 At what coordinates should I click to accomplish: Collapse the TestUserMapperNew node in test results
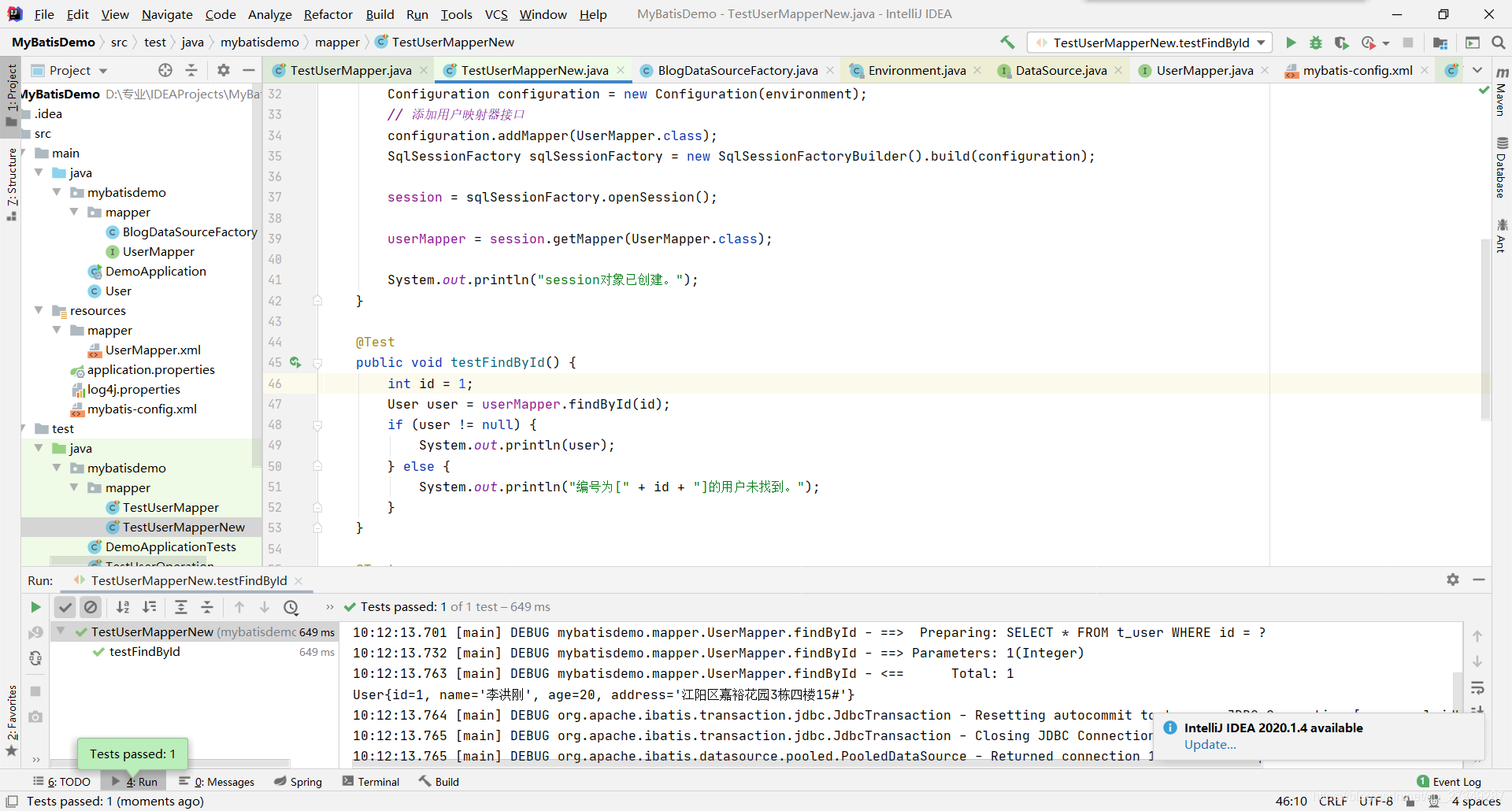(x=61, y=631)
